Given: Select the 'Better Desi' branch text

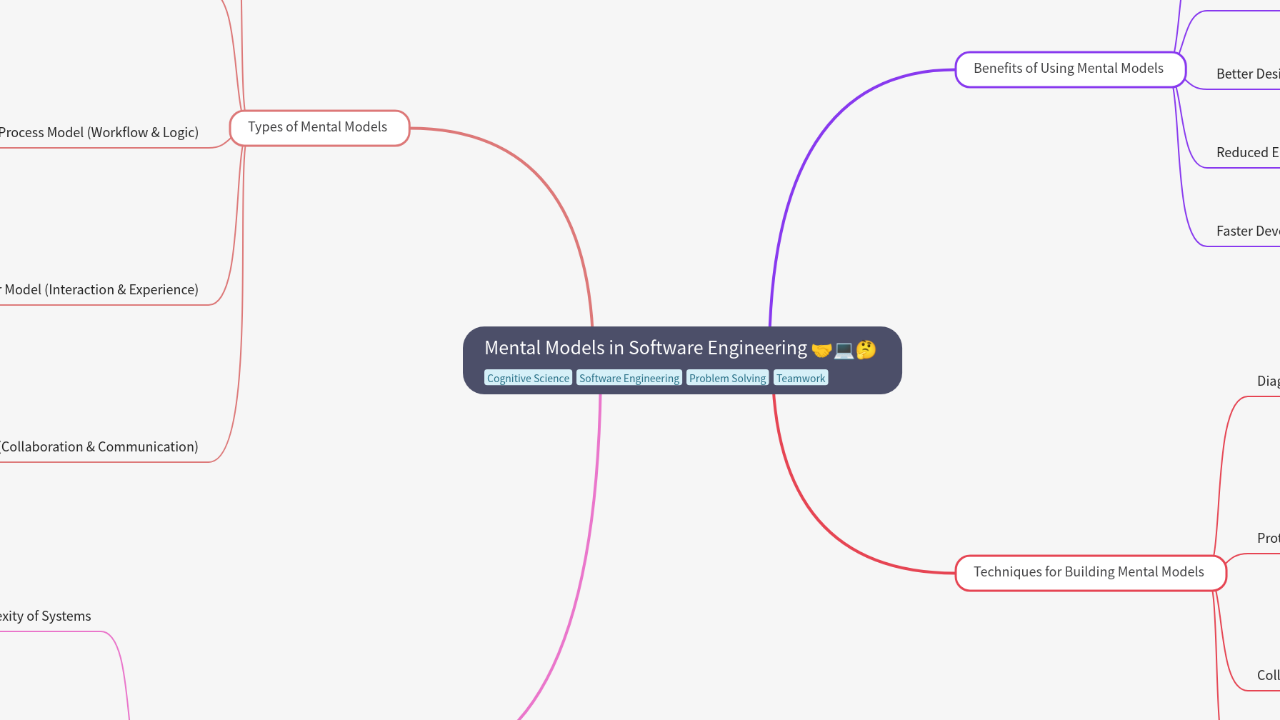Looking at the screenshot, I should [x=1248, y=74].
